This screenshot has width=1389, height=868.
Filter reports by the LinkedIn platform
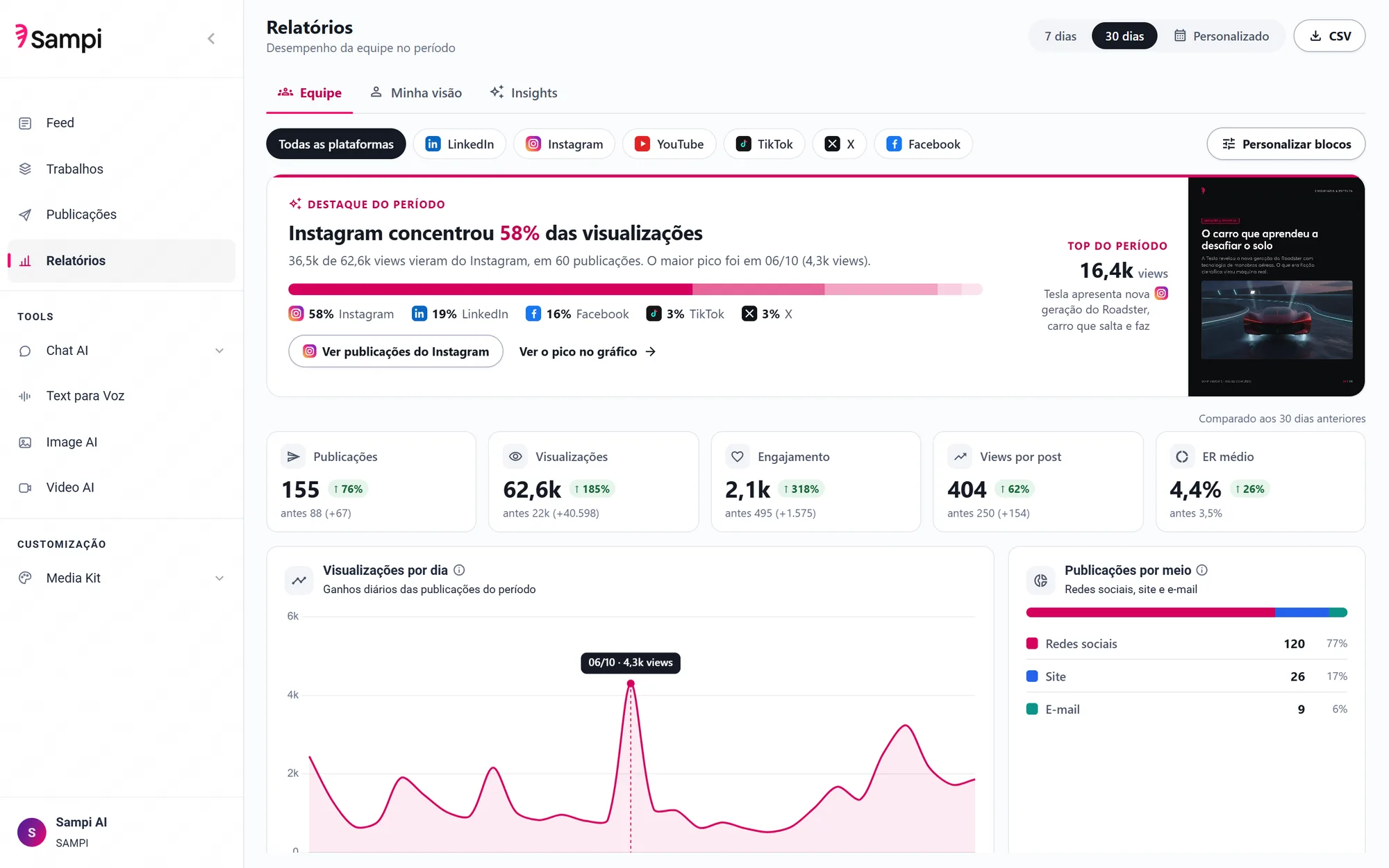click(460, 144)
